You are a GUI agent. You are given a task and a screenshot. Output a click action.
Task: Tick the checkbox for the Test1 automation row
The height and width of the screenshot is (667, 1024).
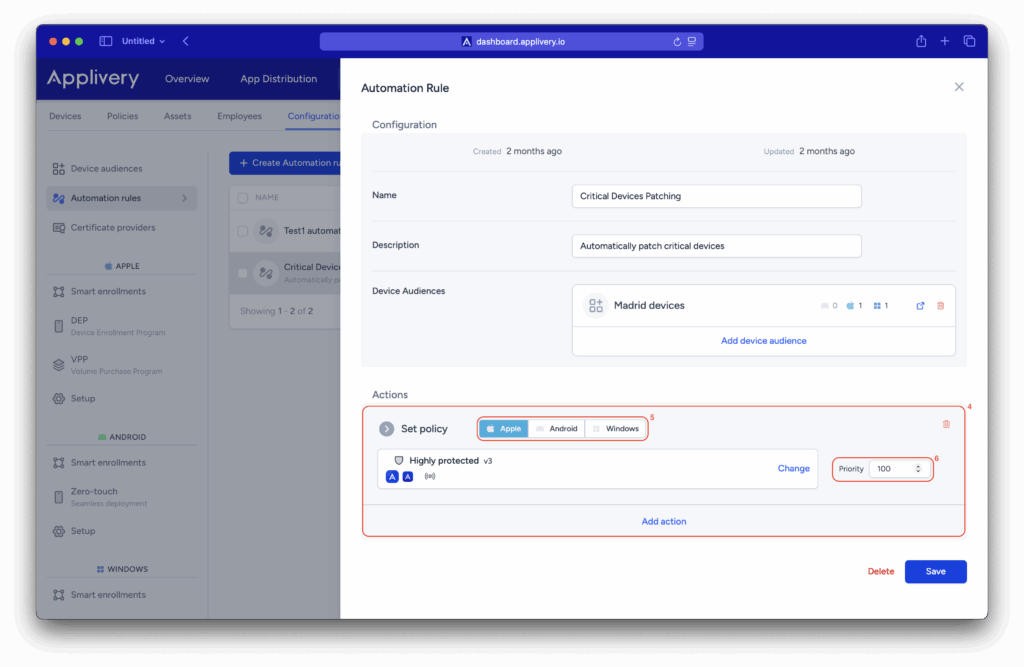242,231
